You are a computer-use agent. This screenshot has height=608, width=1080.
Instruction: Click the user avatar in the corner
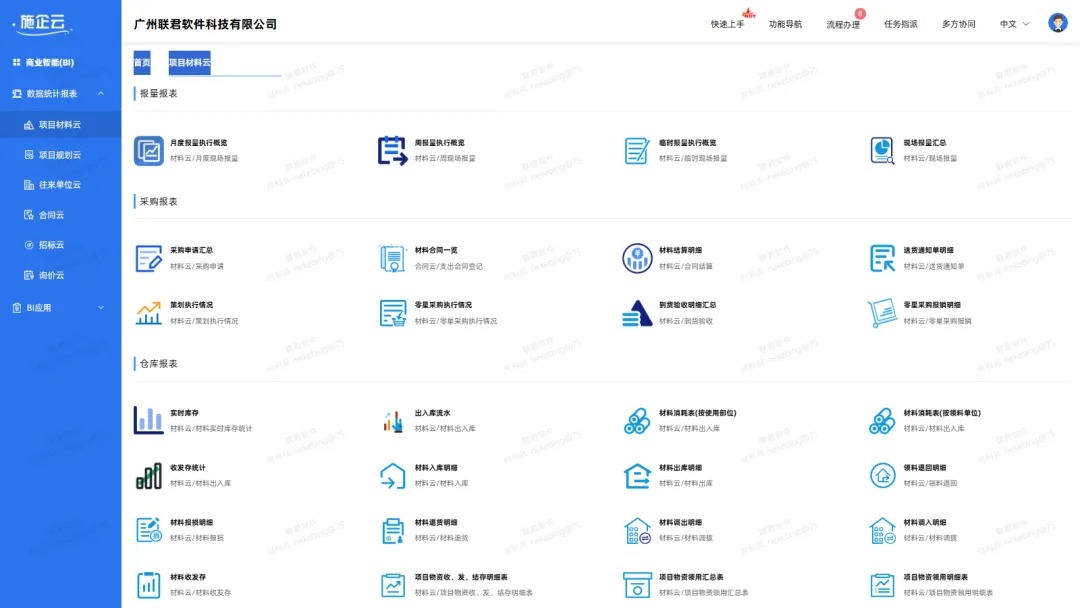pos(1057,22)
